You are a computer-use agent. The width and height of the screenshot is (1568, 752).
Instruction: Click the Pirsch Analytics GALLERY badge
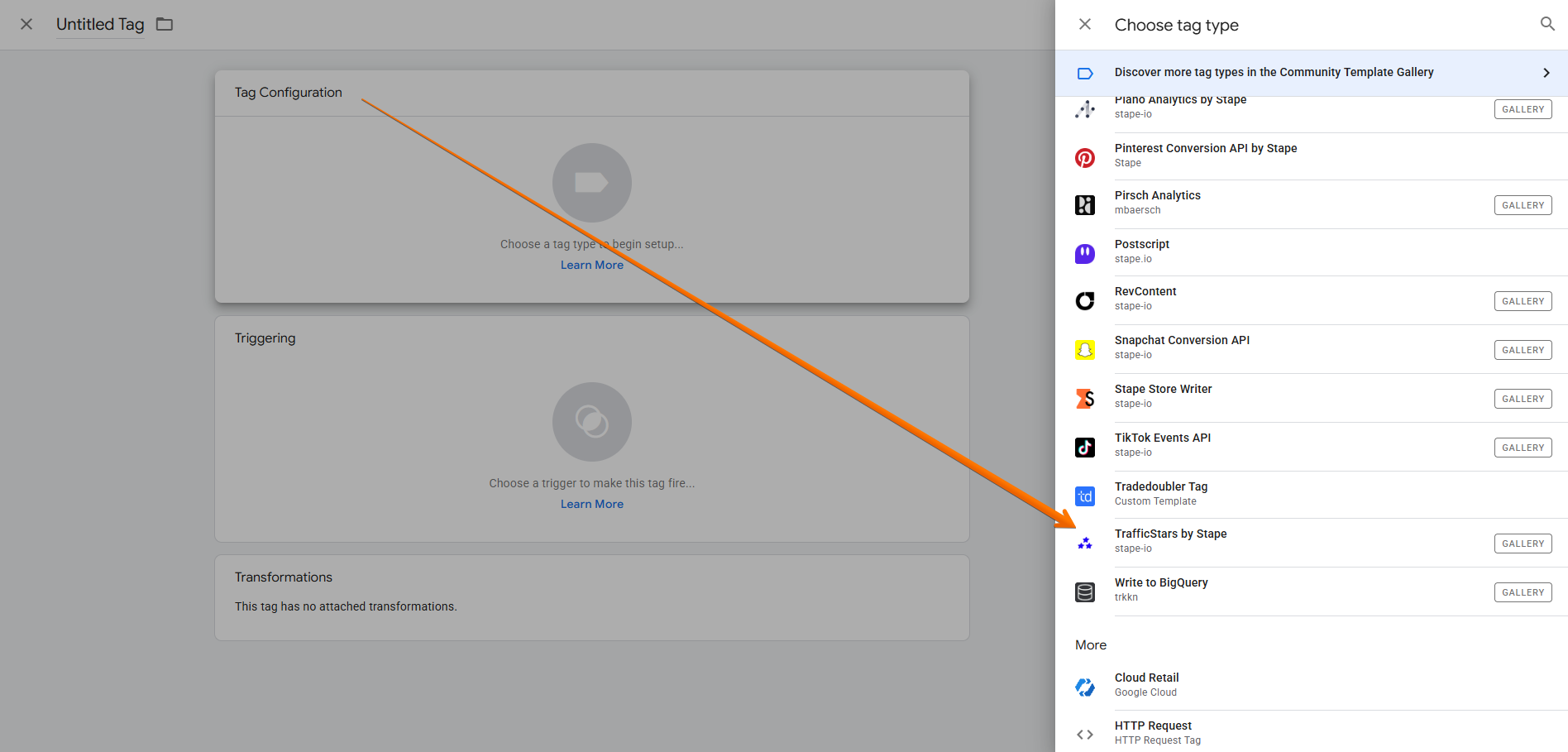[1523, 205]
